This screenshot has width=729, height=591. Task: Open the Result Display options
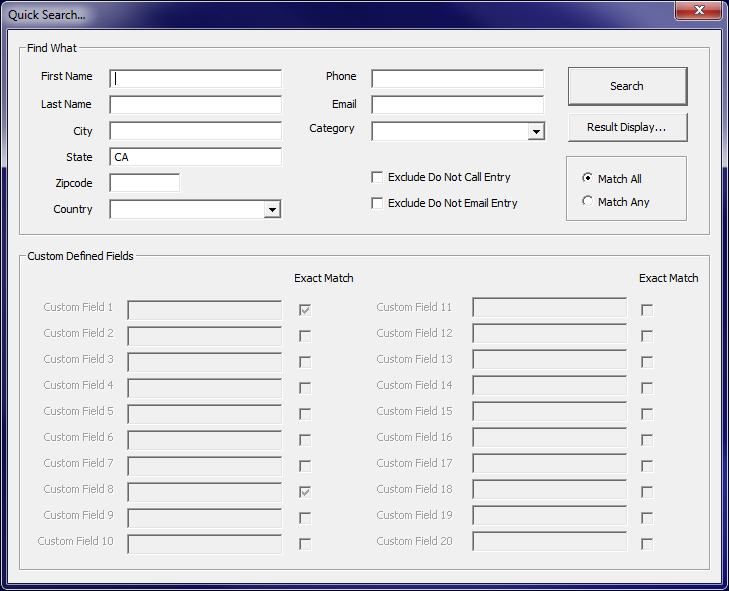(x=627, y=128)
